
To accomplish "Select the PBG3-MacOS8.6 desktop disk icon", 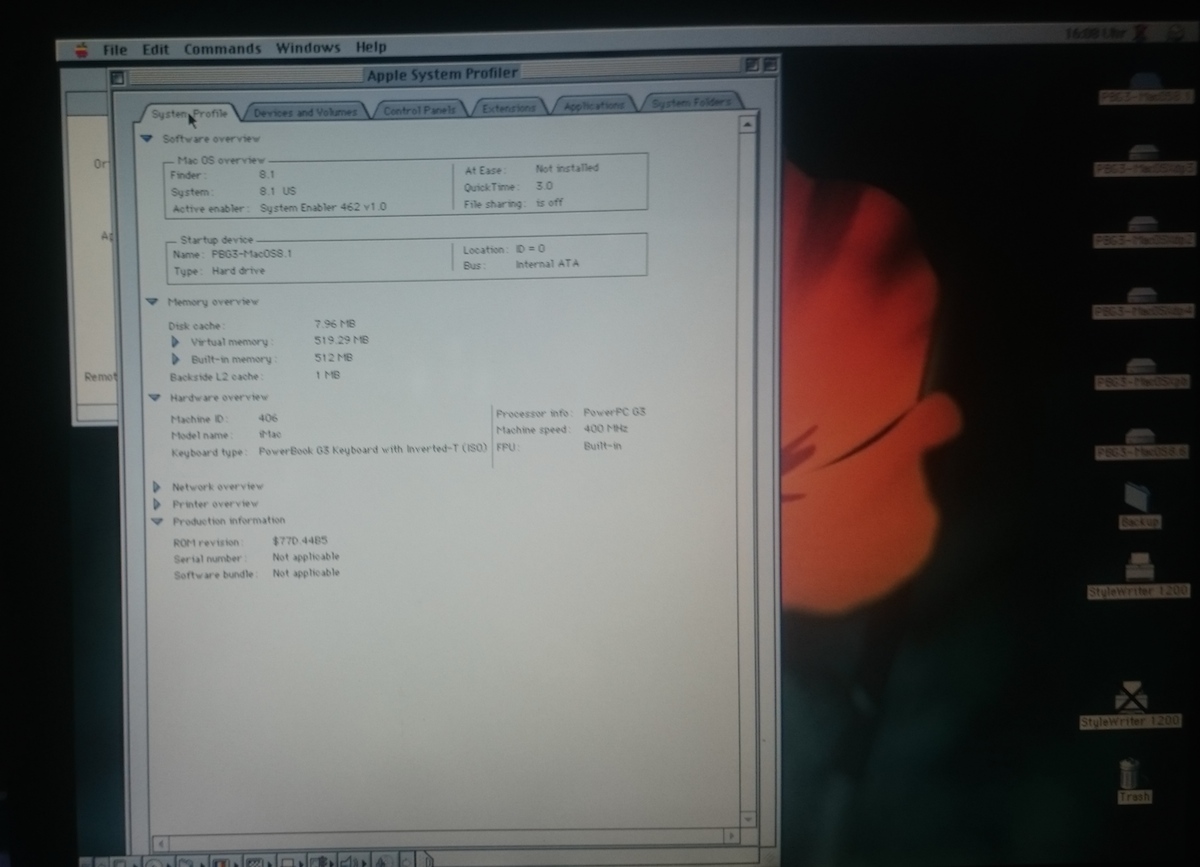I will click(x=1142, y=445).
